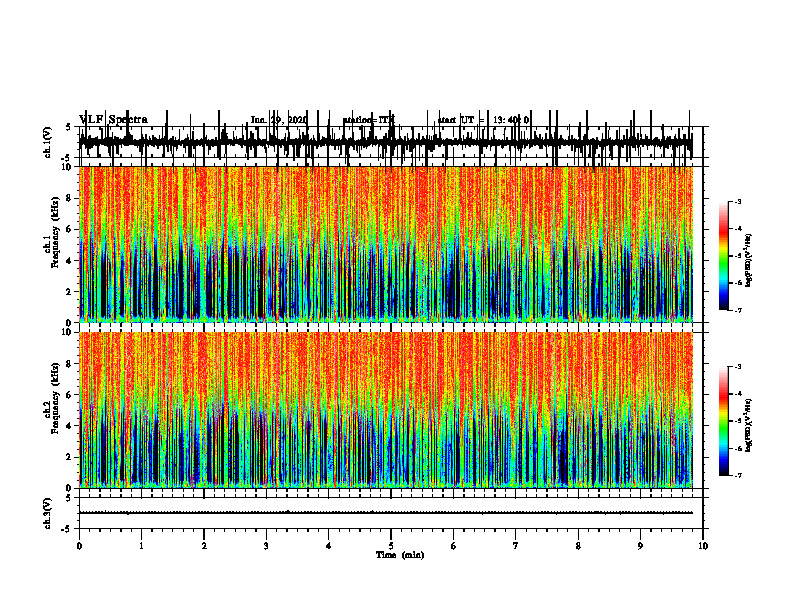Click the '-7' value on ch.2 colorbar
This screenshot has height=612, width=792.
[737, 476]
